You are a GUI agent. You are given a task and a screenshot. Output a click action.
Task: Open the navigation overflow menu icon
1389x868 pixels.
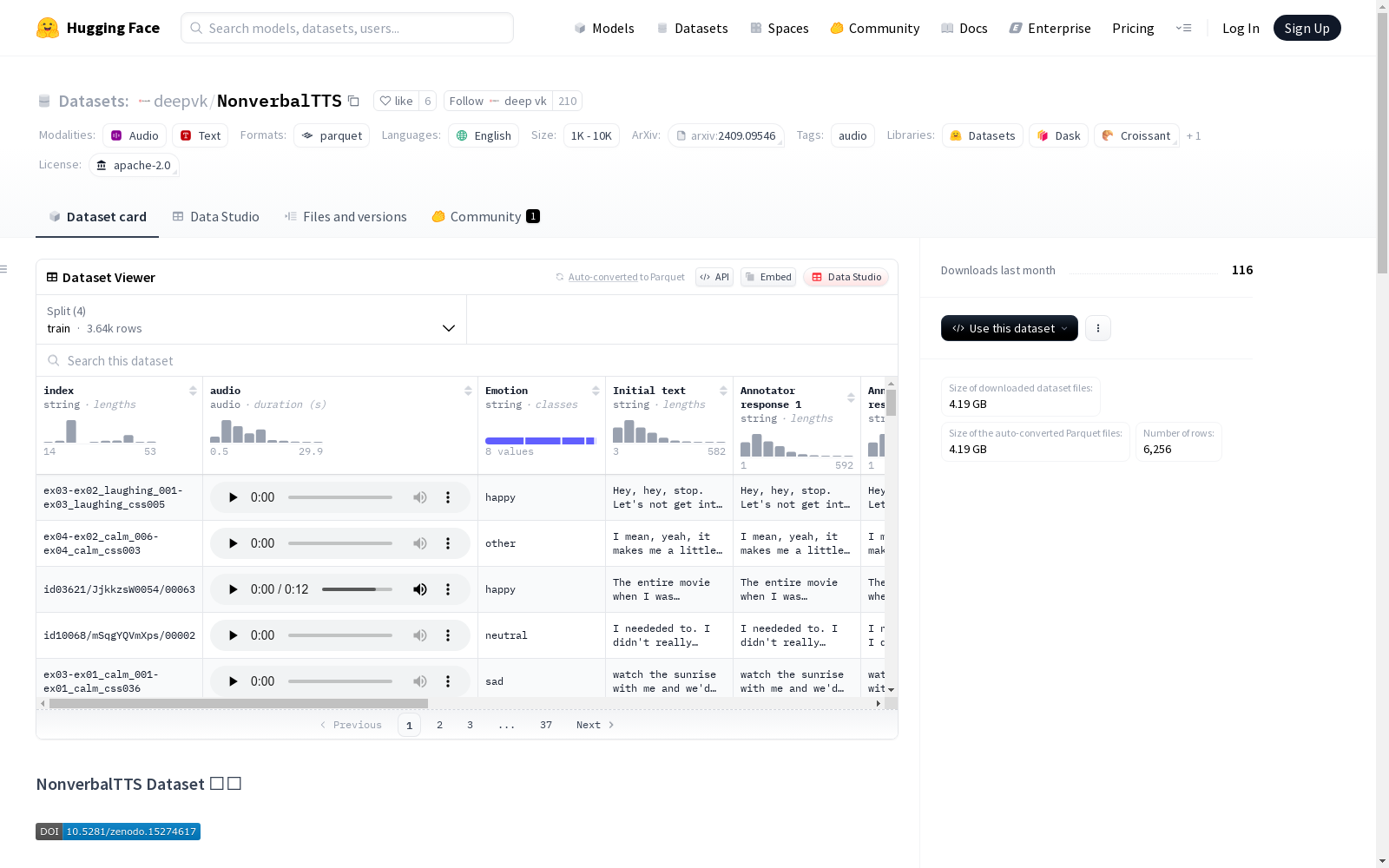1183,28
